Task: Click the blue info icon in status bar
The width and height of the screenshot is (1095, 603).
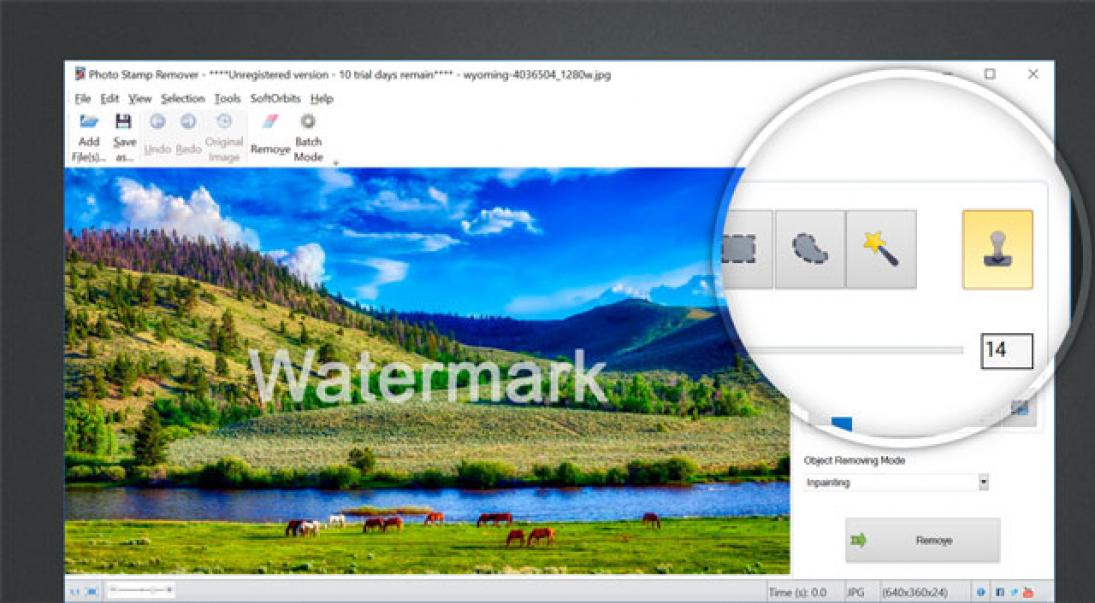Action: tap(983, 592)
